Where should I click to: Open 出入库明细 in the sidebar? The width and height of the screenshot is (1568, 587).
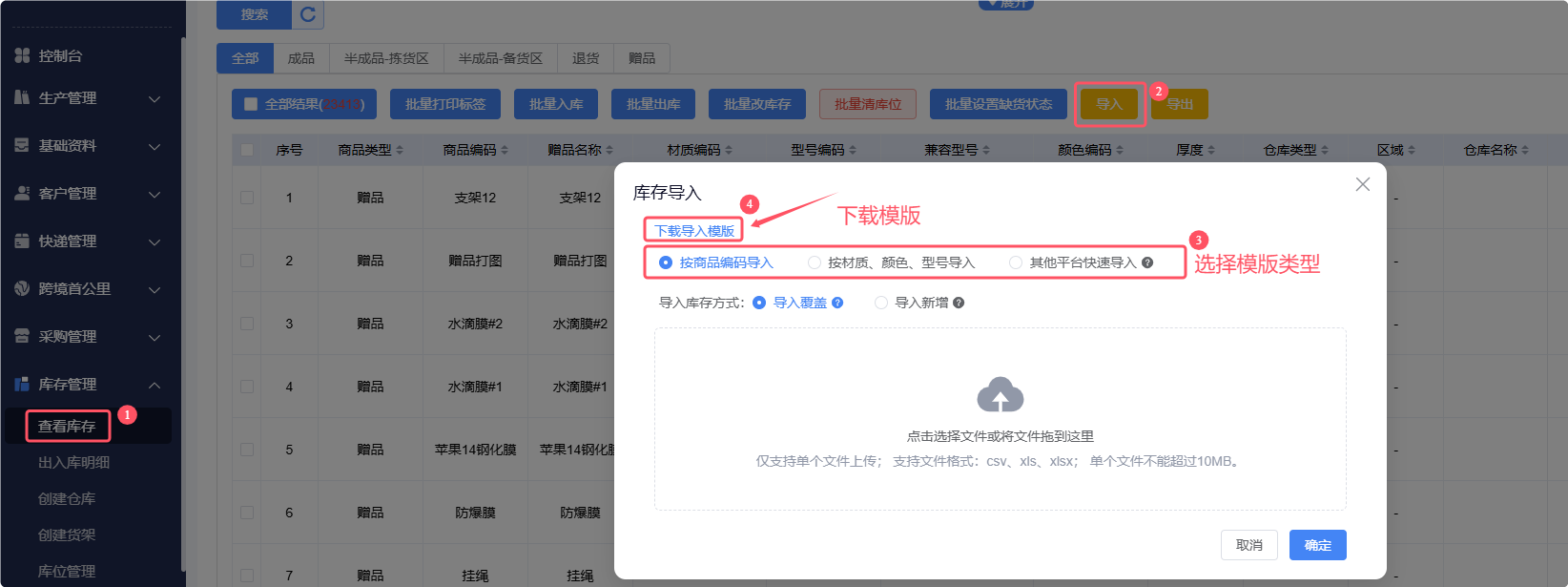pyautogui.click(x=73, y=462)
